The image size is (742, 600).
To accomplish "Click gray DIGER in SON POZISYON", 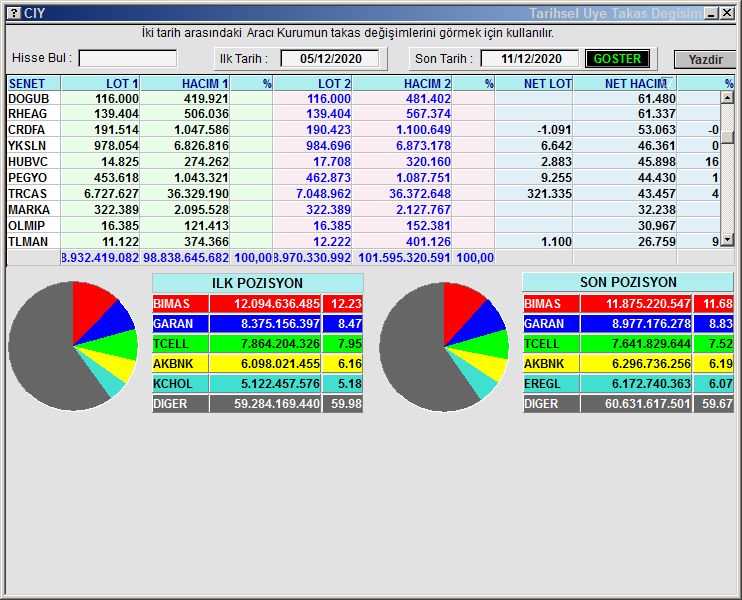I will pyautogui.click(x=551, y=404).
